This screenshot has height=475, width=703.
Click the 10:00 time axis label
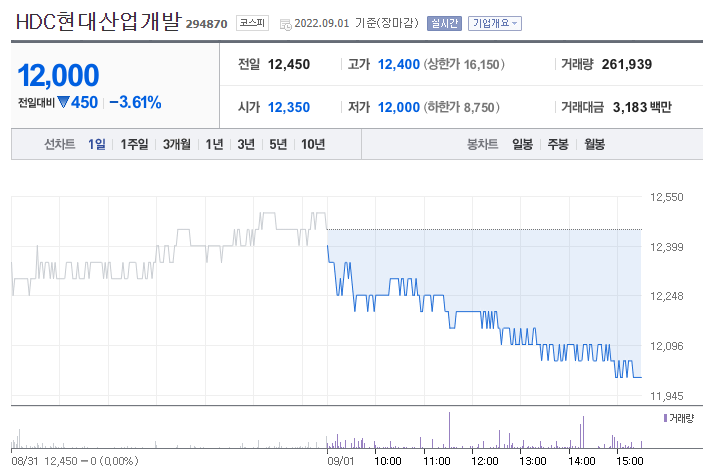click(x=388, y=461)
